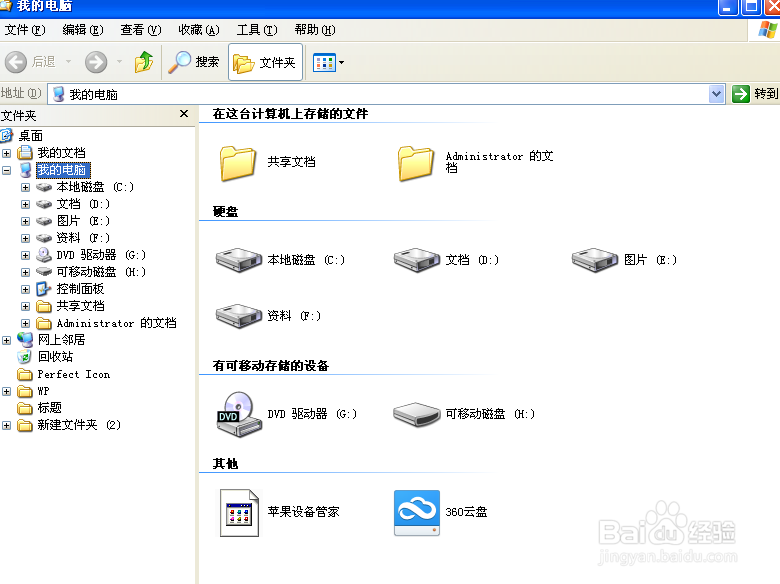Select 网上邻居 network icon in tree
The image size is (780, 584).
25,340
